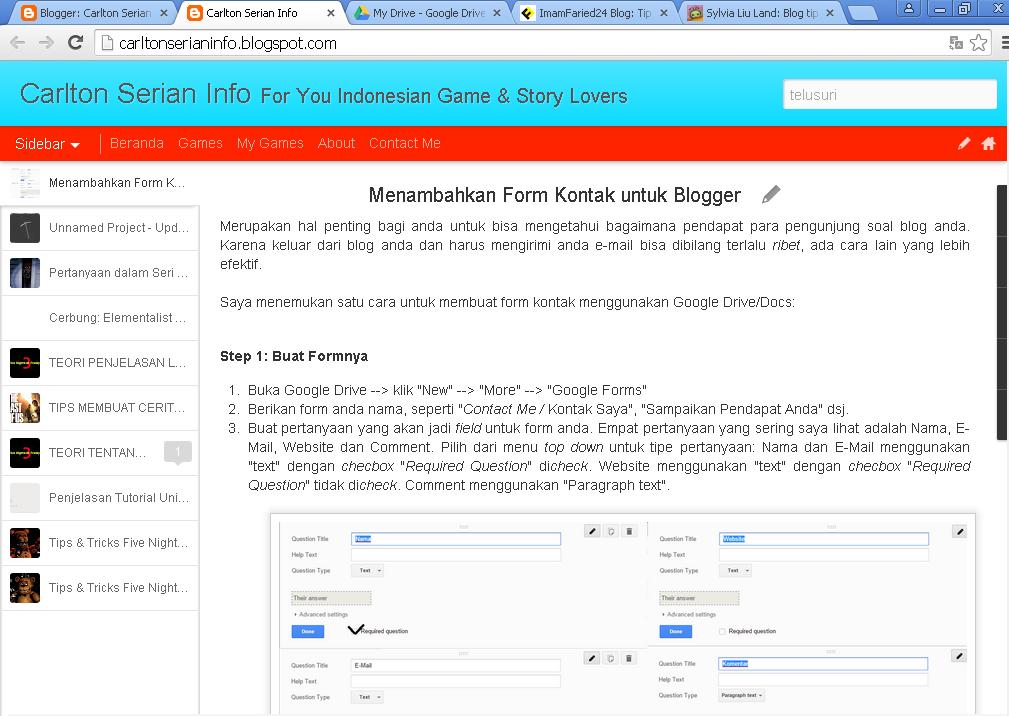Reload the page with refresh icon
This screenshot has height=716, width=1009.
tap(75, 43)
